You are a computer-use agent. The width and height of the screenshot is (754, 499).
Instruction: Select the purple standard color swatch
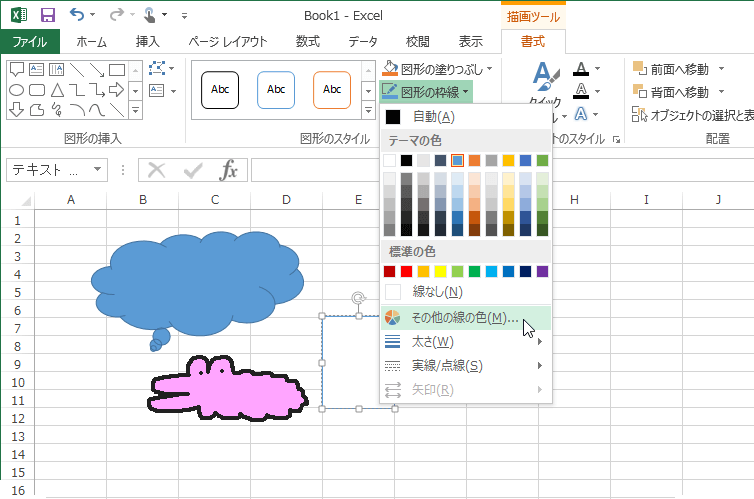click(x=542, y=272)
